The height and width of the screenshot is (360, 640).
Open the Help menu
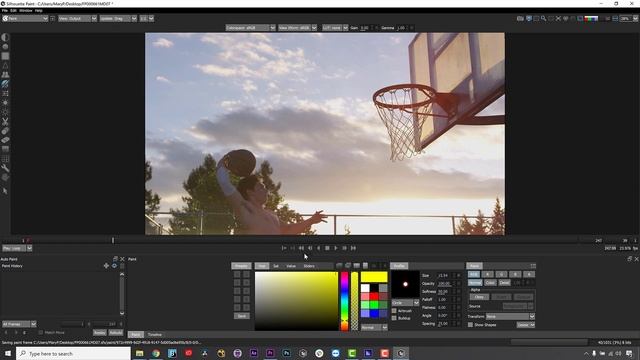tap(38, 10)
